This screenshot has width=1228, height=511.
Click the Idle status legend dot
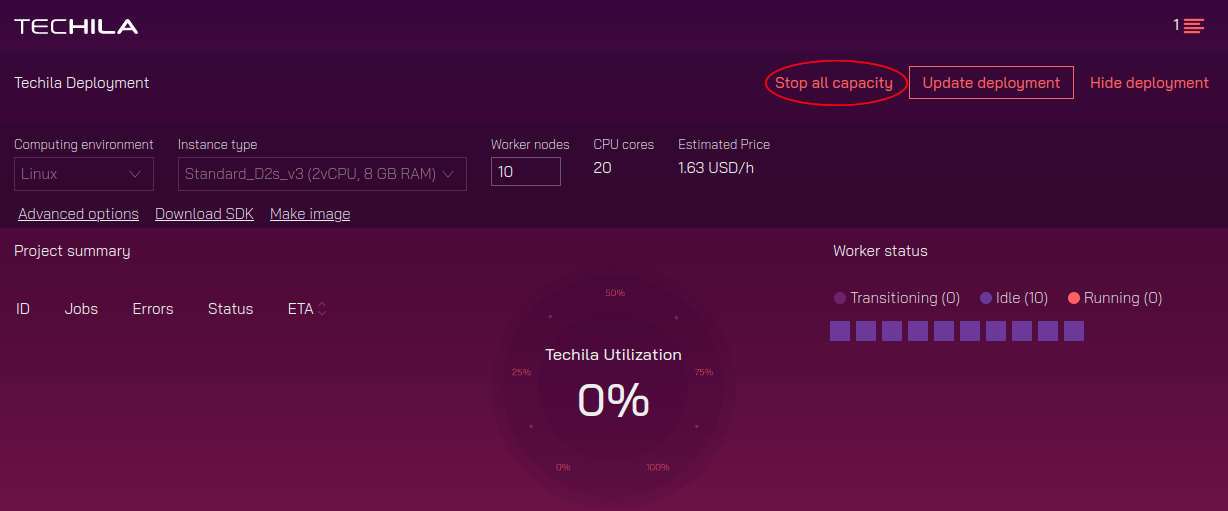986,298
